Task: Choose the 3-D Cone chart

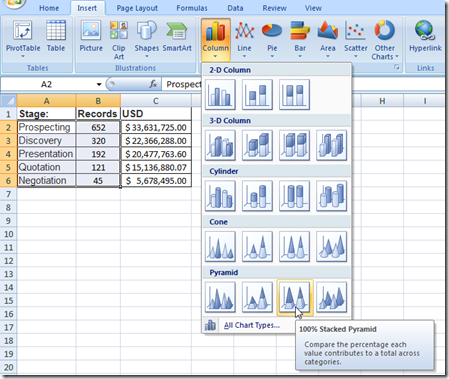Action: click(x=331, y=247)
